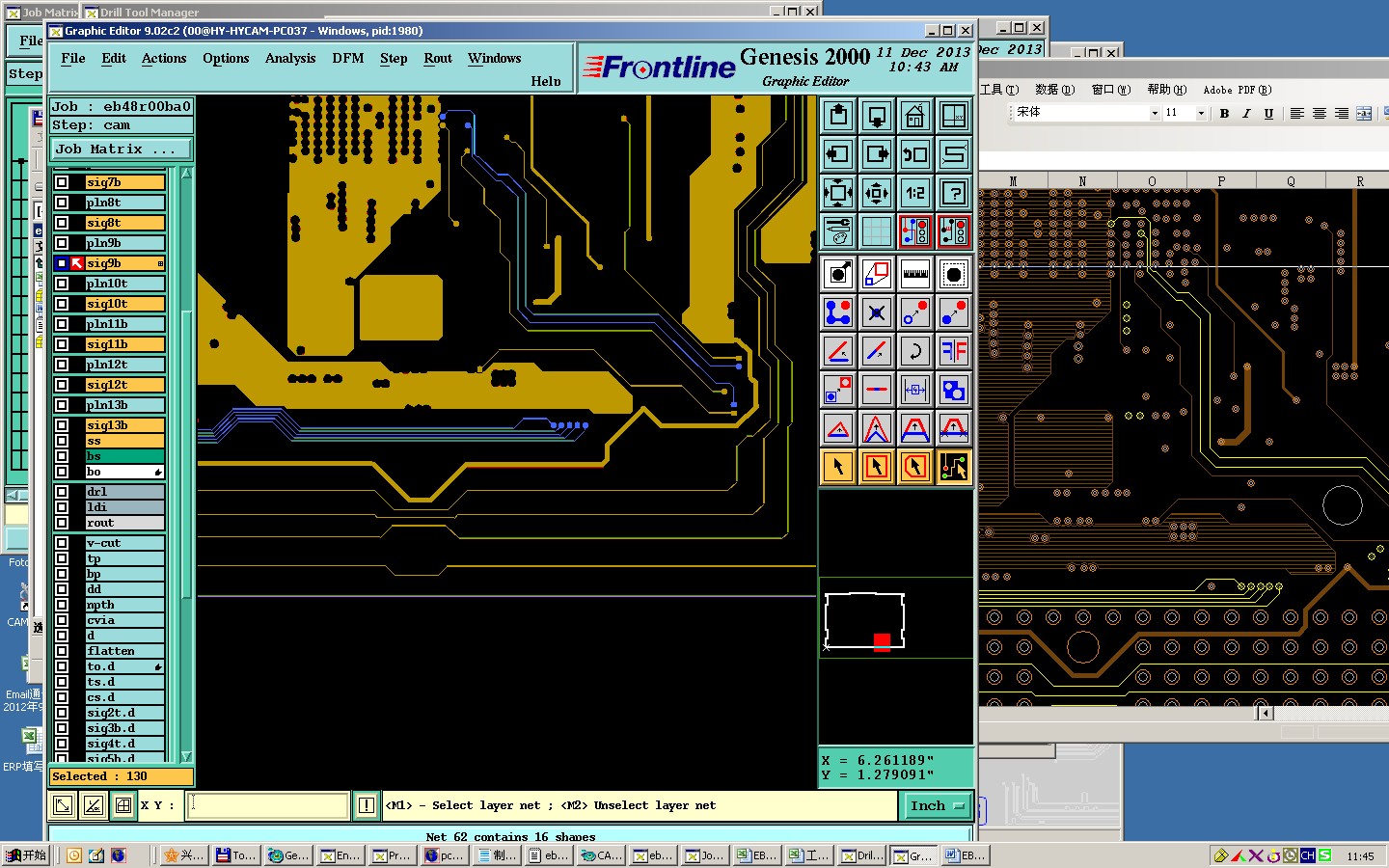Open font name dropdown in spreadsheet window
Viewport: 1389px width, 868px height.
coord(1155,113)
